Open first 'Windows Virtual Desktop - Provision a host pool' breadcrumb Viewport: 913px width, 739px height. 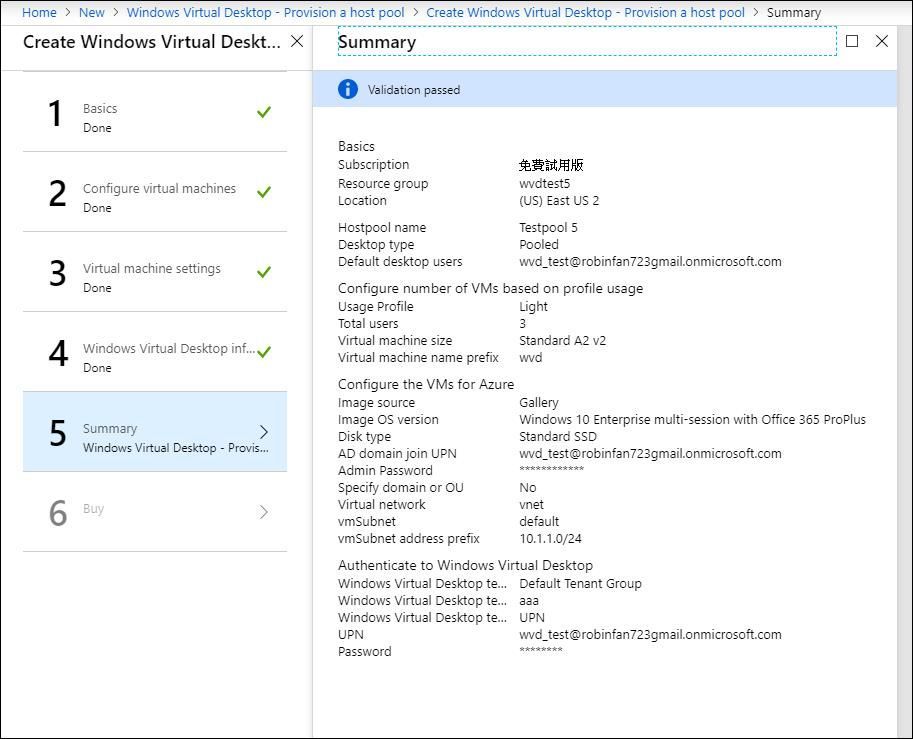pos(266,12)
